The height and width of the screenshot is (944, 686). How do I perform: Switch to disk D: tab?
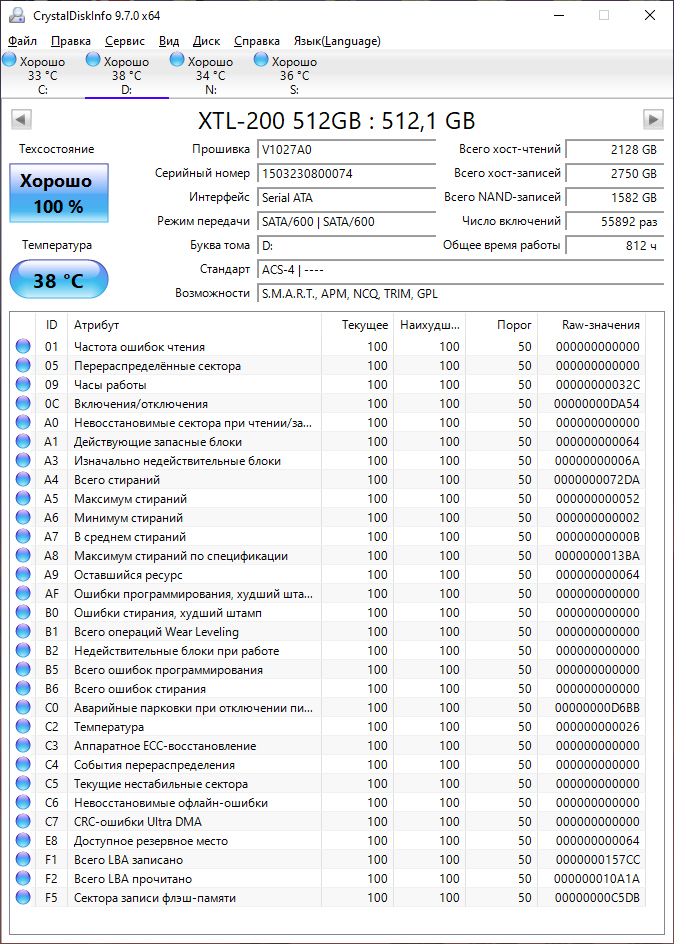click(126, 75)
